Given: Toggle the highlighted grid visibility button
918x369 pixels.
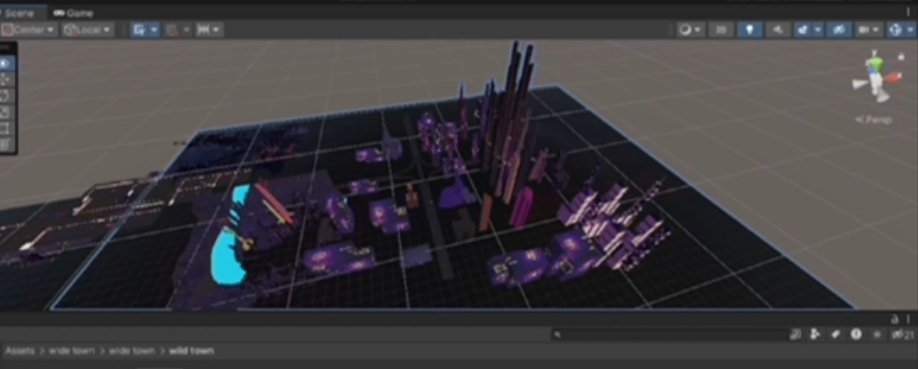Looking at the screenshot, I should (x=139, y=30).
